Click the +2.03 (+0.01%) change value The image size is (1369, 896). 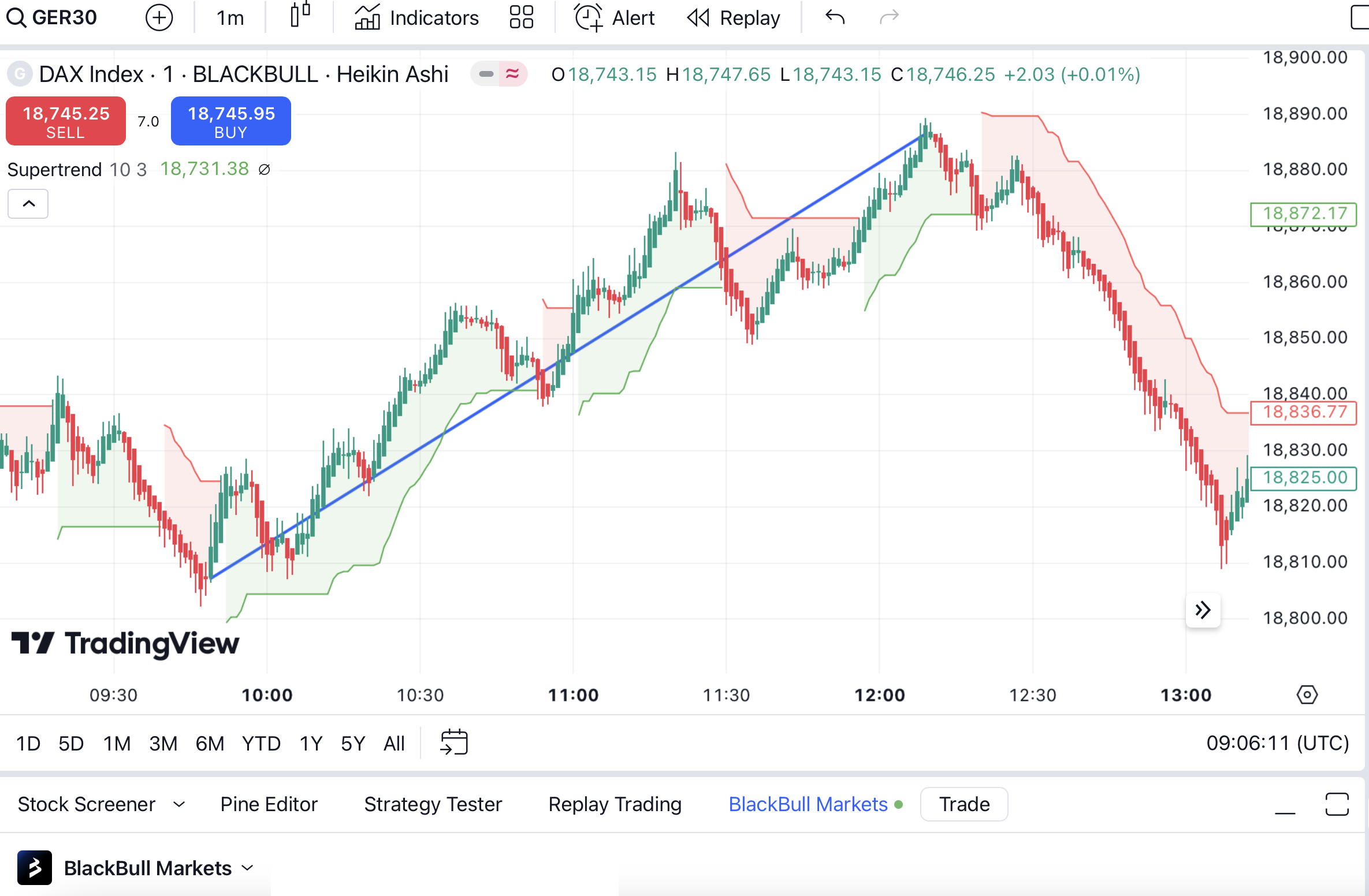1072,74
